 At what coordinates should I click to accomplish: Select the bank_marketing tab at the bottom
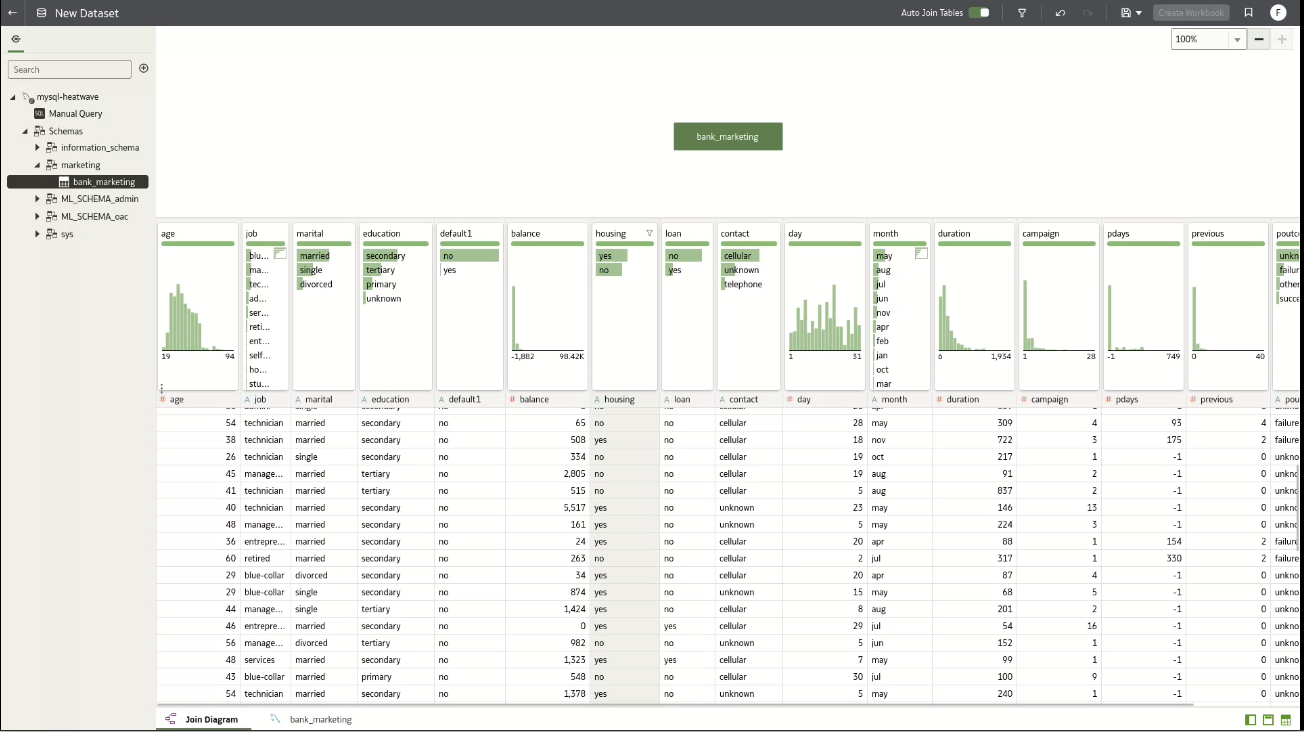(x=322, y=719)
